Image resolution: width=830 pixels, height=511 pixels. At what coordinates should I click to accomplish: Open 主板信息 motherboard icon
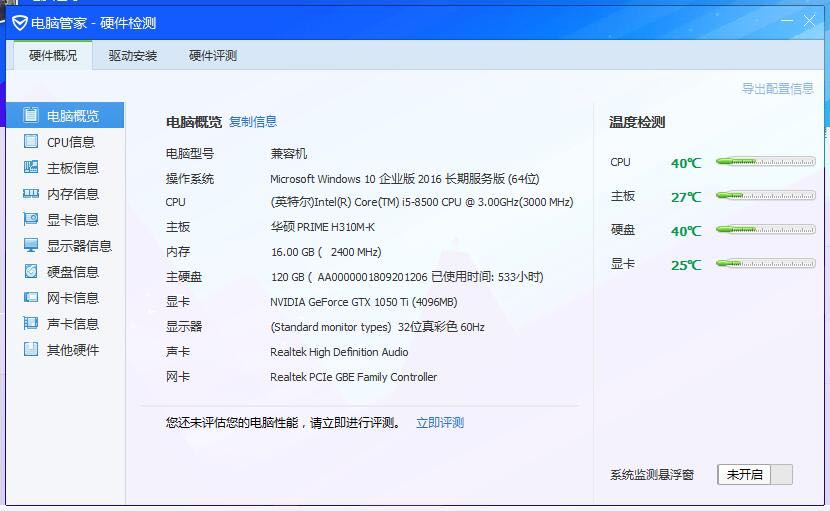click(x=31, y=167)
